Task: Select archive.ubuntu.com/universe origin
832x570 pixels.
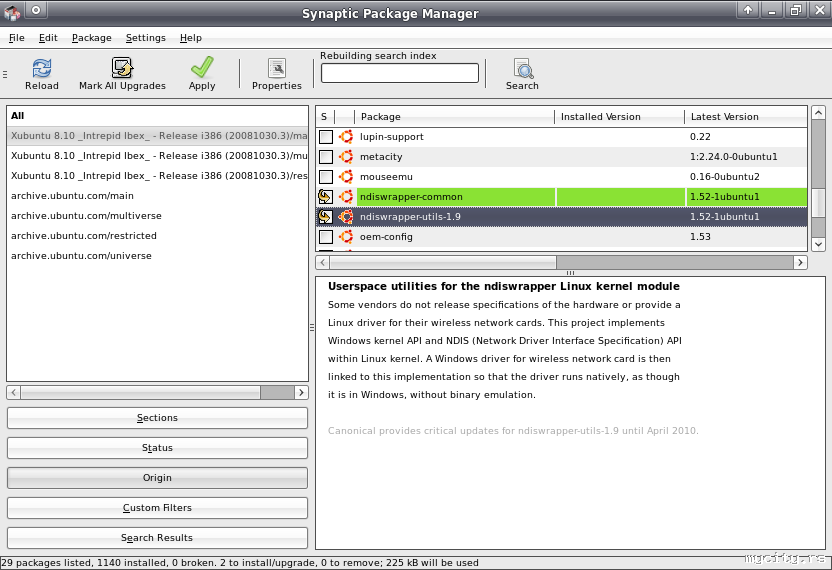Action: coord(157,256)
